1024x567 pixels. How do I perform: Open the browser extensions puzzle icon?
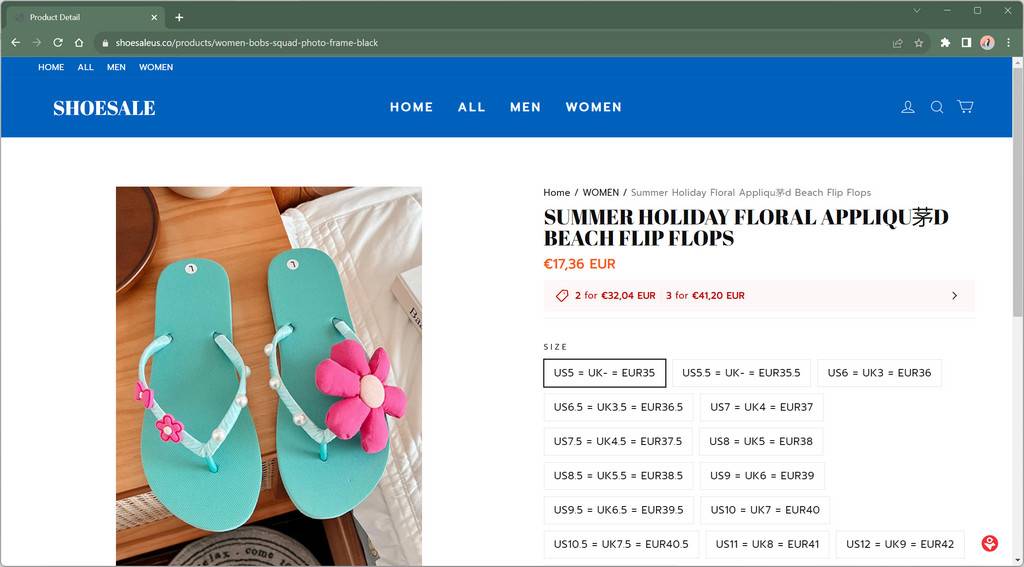[x=945, y=43]
